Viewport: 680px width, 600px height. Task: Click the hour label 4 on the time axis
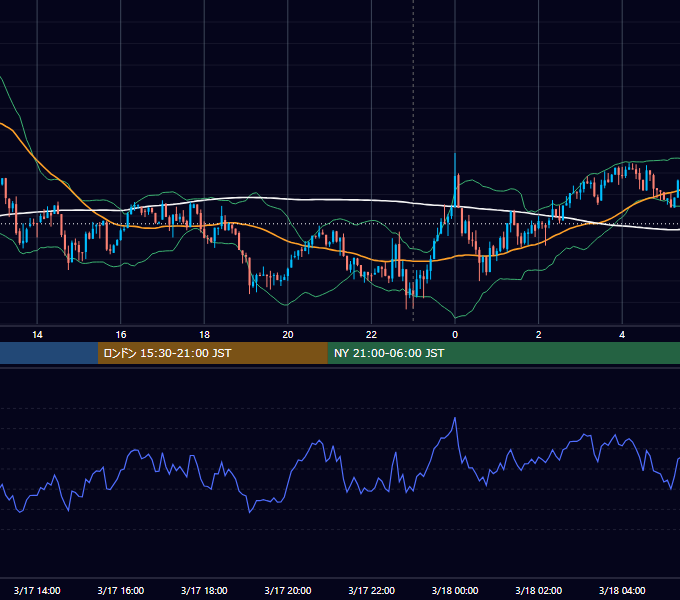(x=622, y=335)
